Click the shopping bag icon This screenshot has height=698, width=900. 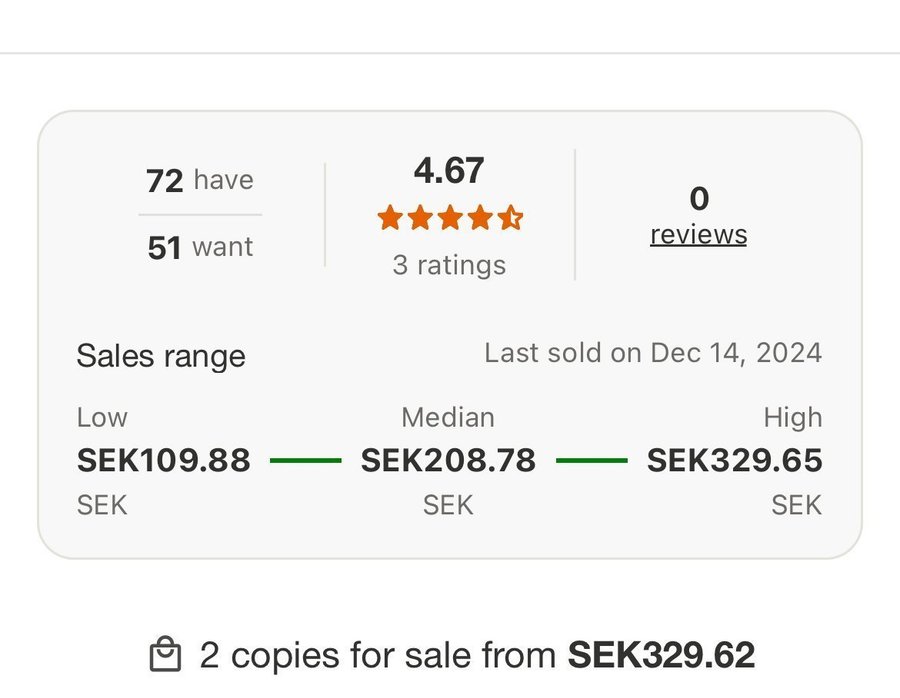(165, 656)
